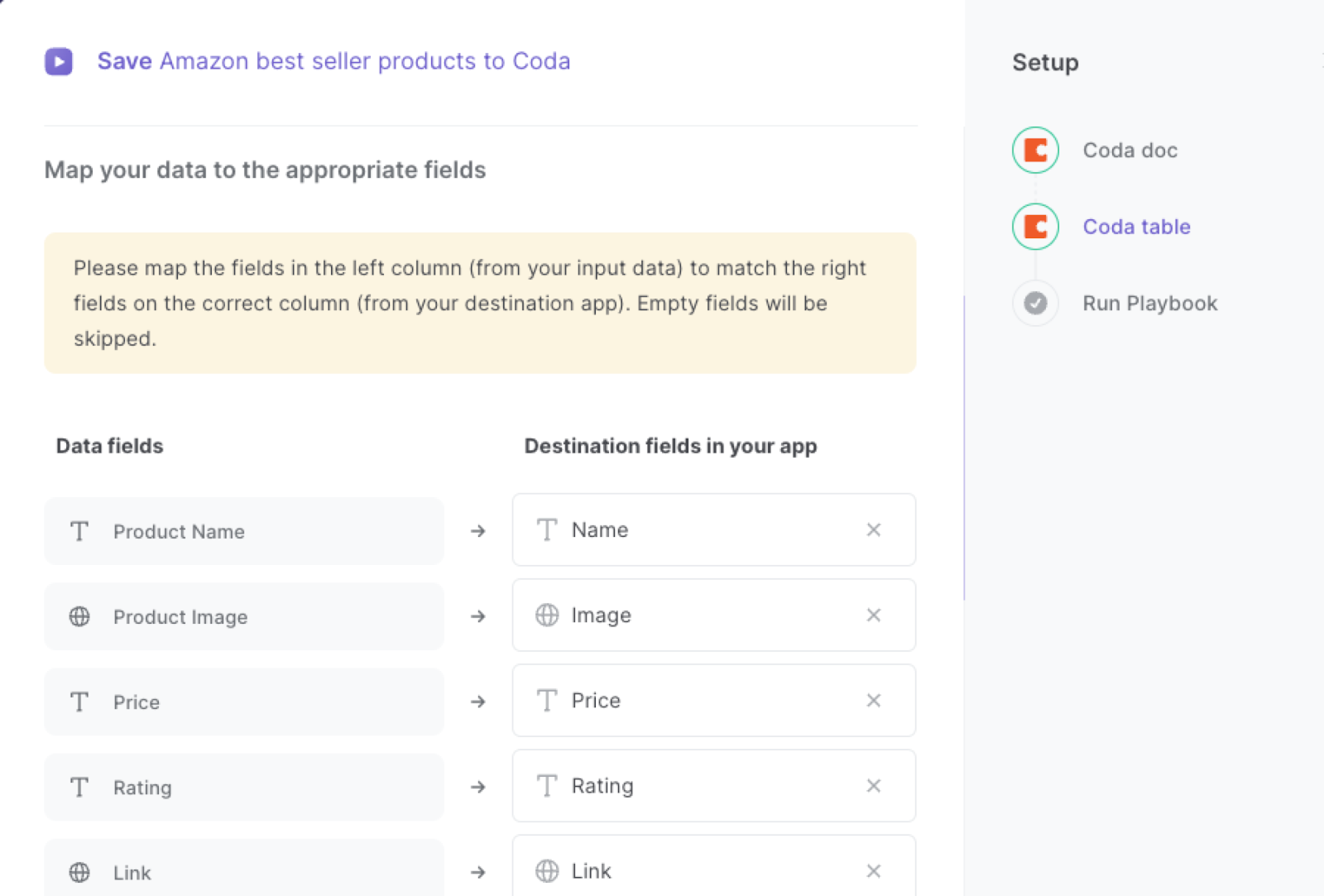Select the Coda table step icon
Viewport: 1324px width, 896px height.
click(x=1035, y=227)
